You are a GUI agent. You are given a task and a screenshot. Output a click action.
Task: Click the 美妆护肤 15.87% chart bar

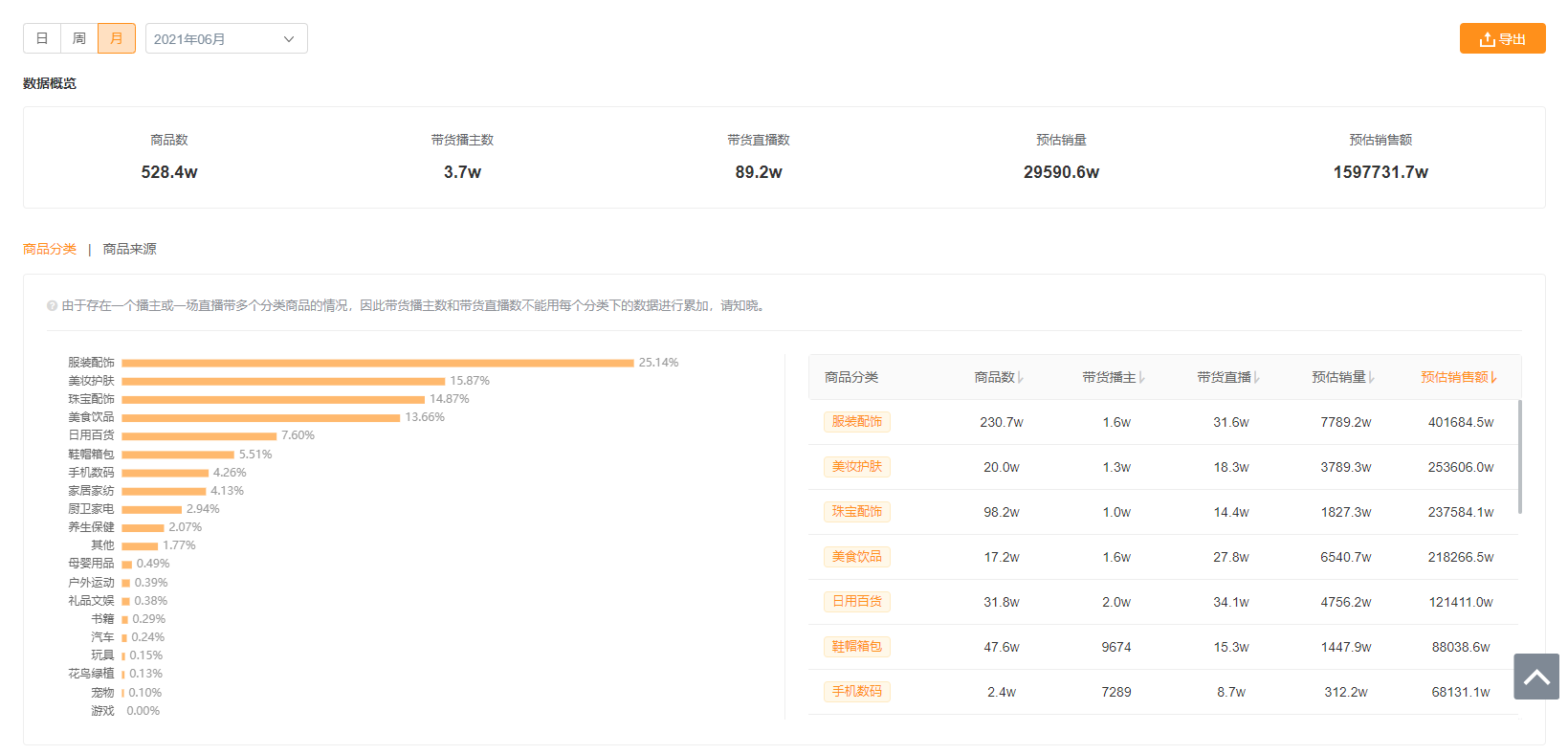pyautogui.click(x=283, y=381)
